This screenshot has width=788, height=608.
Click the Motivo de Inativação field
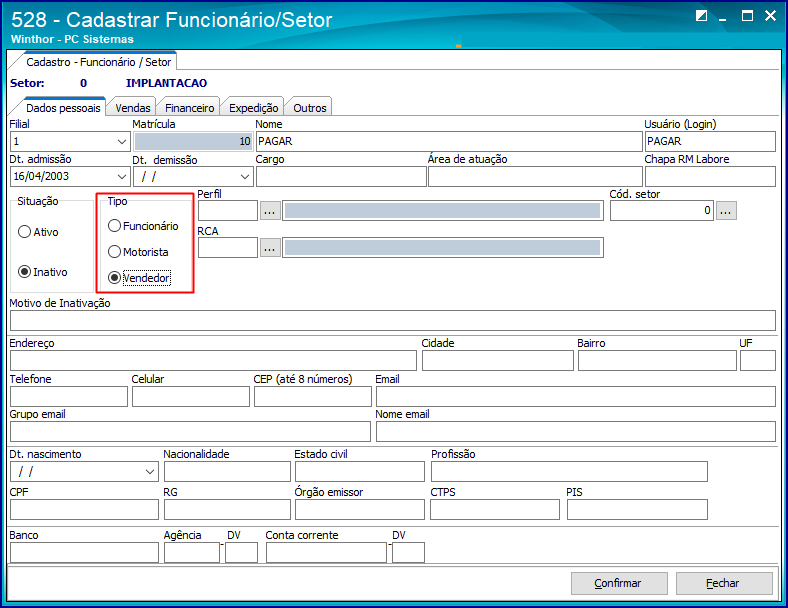click(x=392, y=321)
